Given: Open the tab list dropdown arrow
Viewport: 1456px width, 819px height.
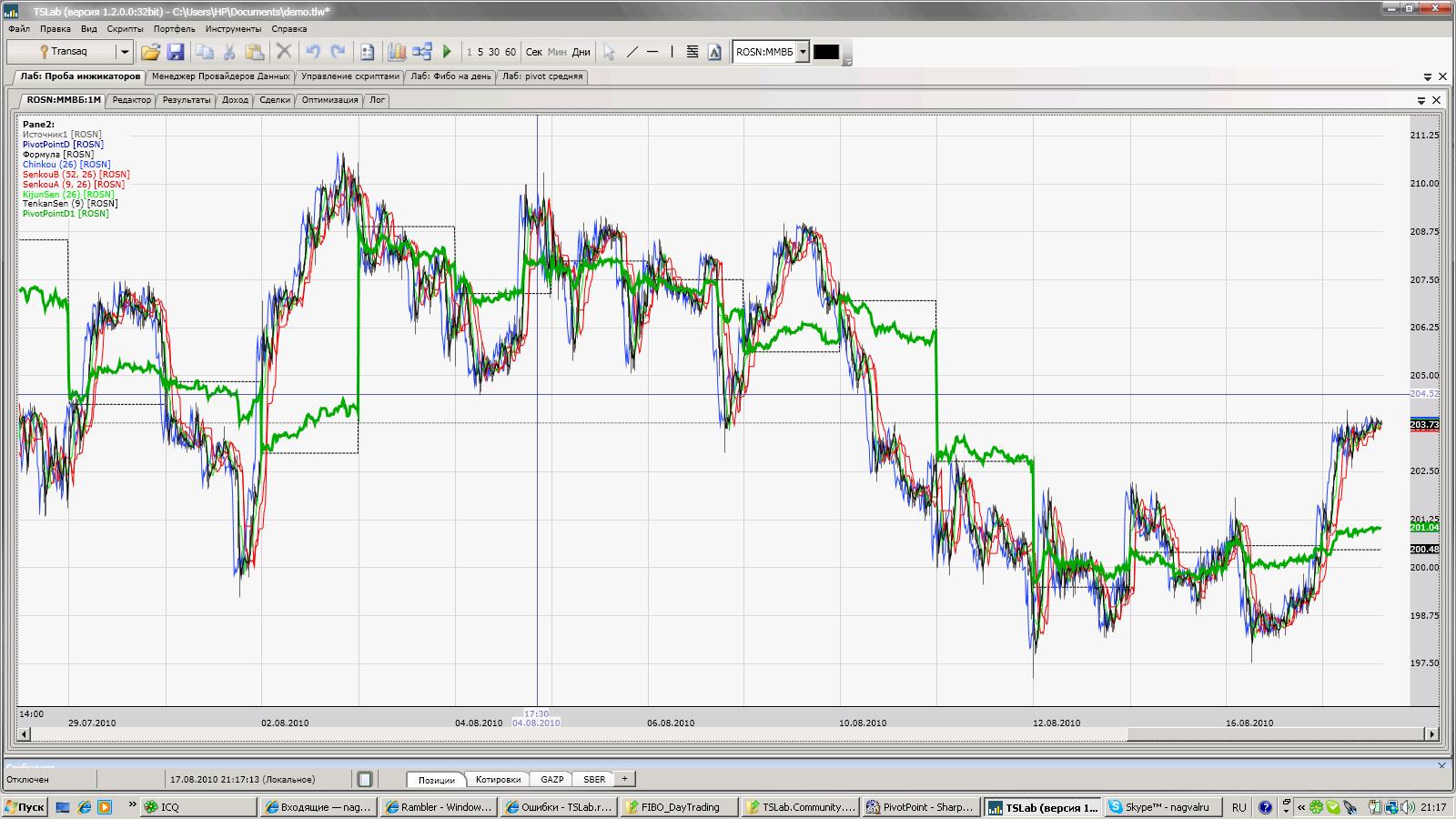Looking at the screenshot, I should coord(1427,77).
